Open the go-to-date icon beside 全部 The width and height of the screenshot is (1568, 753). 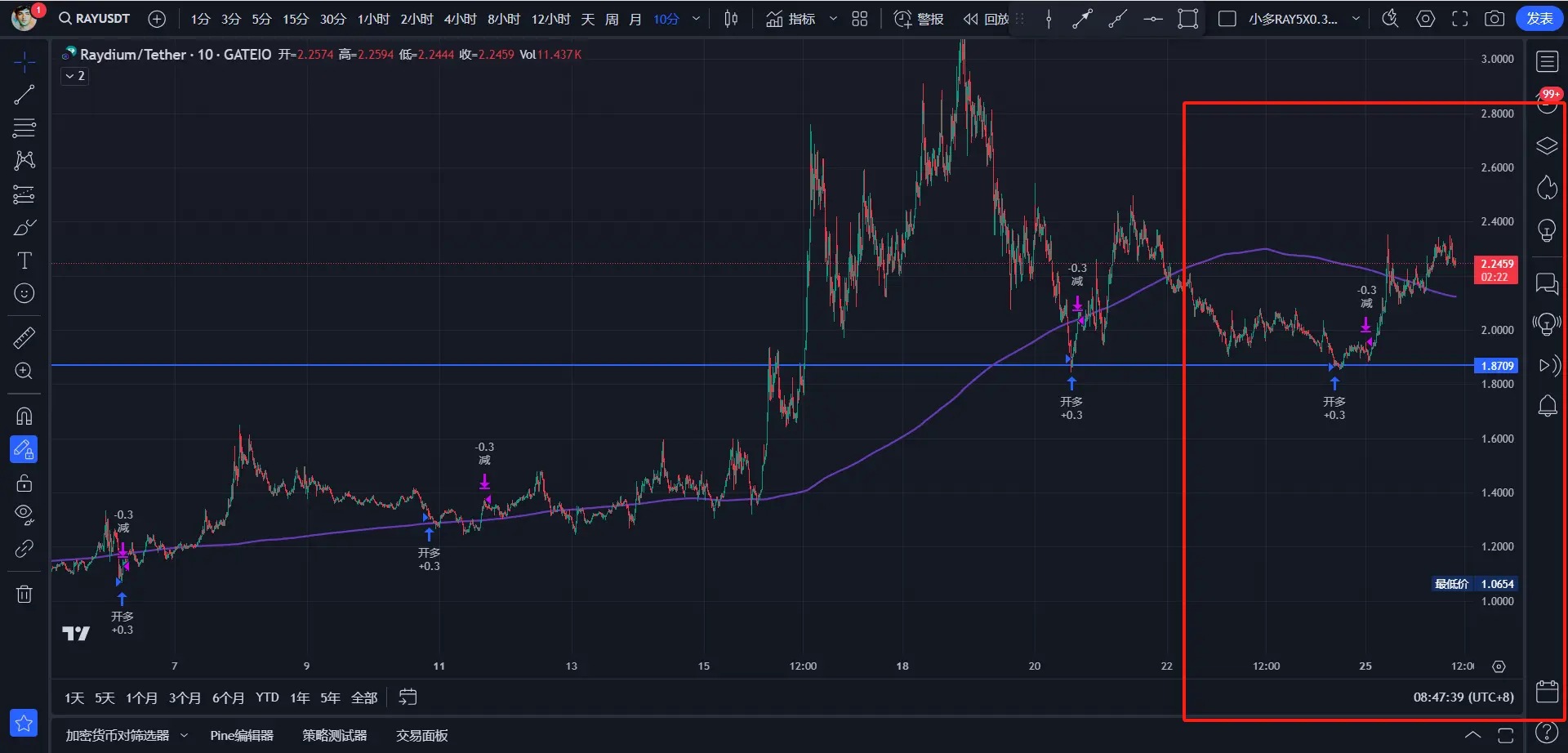(x=408, y=697)
